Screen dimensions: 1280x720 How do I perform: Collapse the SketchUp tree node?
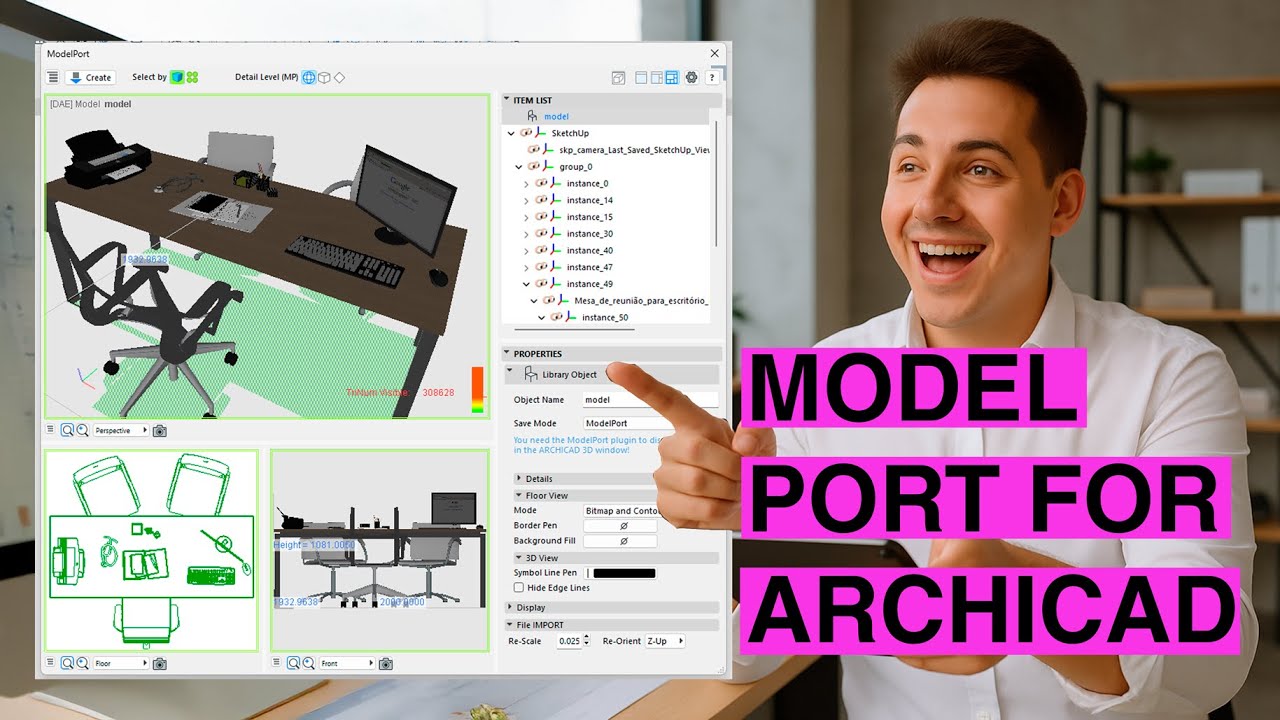tap(511, 133)
